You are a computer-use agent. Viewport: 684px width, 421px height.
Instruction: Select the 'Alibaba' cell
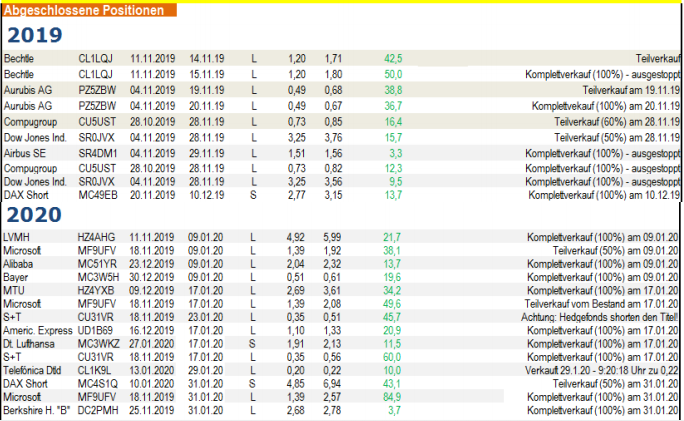coord(18,264)
